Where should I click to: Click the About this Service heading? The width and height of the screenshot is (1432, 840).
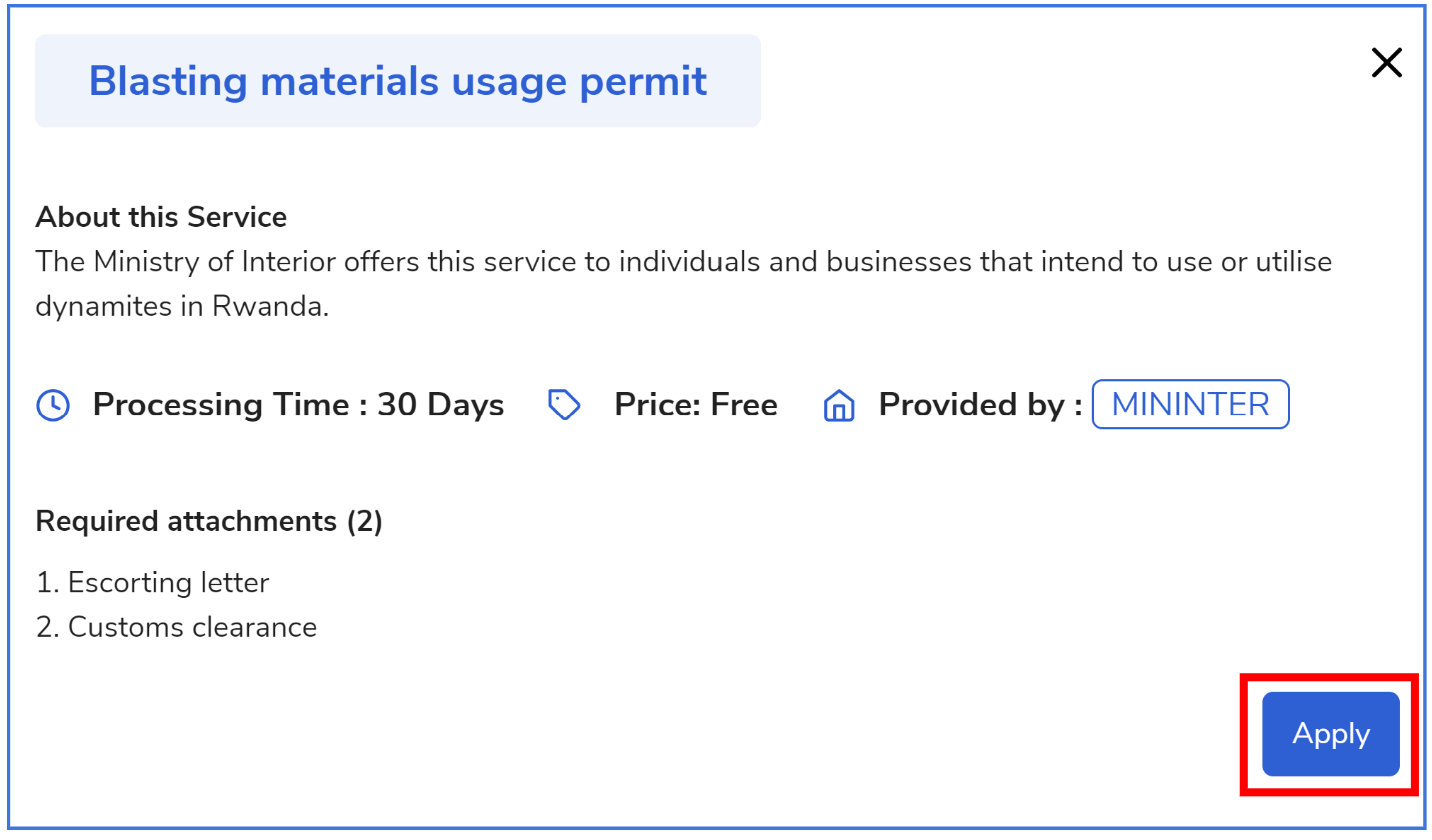coord(161,217)
